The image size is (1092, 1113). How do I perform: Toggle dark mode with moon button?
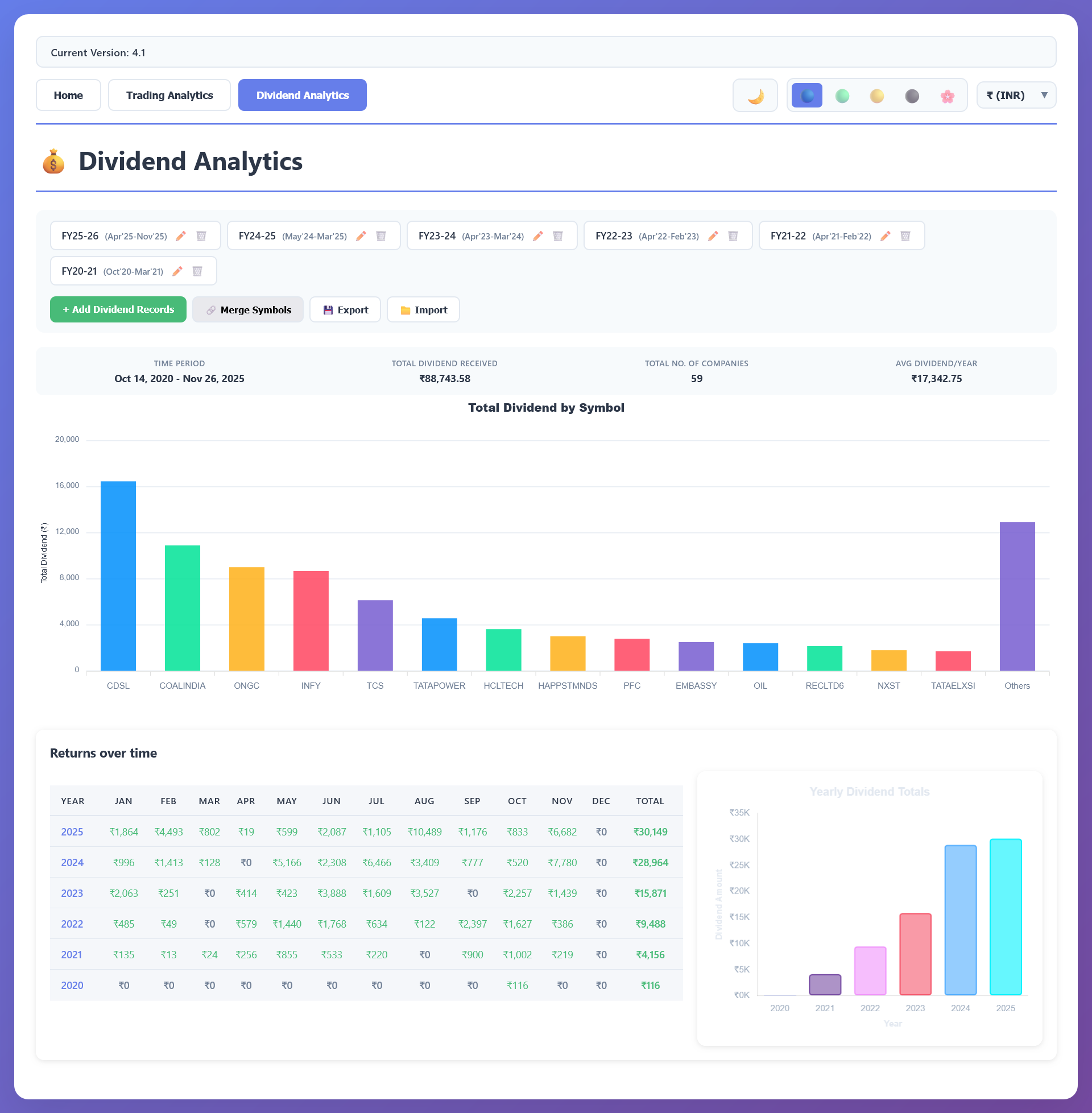tap(755, 96)
